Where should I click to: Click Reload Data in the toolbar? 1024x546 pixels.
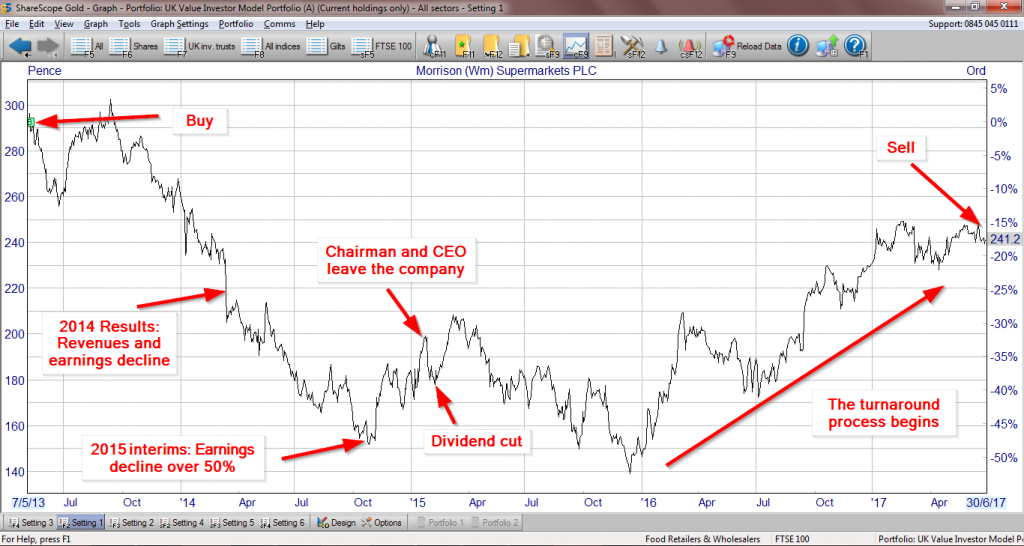pos(747,46)
